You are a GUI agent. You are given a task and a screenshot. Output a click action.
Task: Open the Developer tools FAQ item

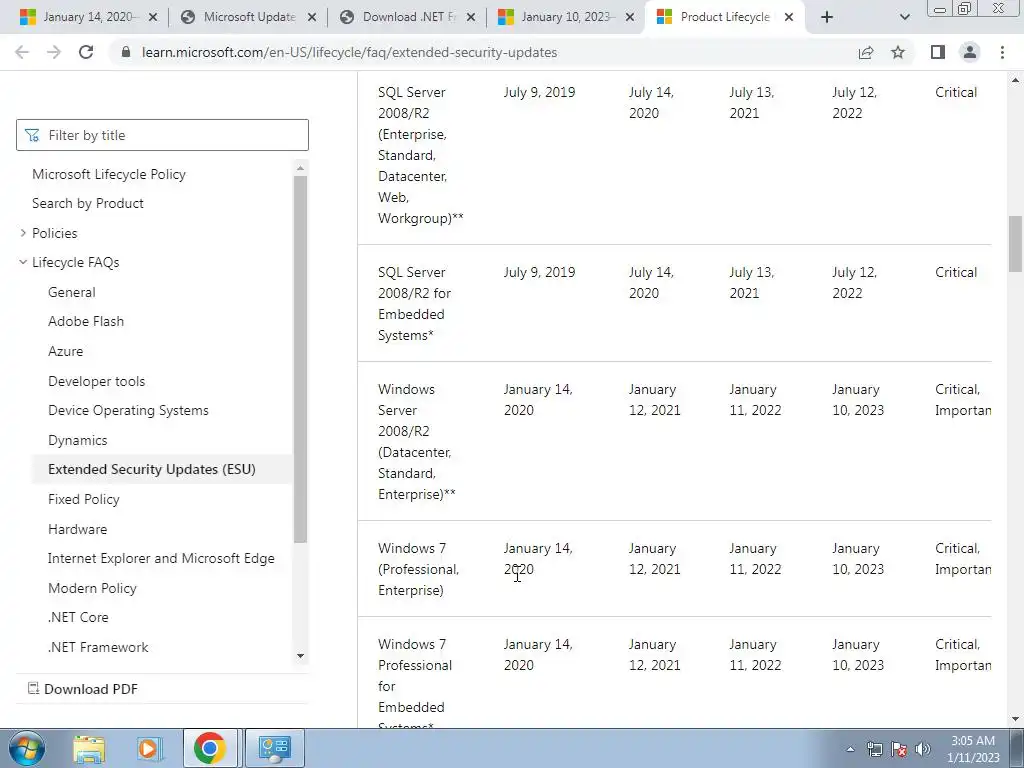[97, 381]
